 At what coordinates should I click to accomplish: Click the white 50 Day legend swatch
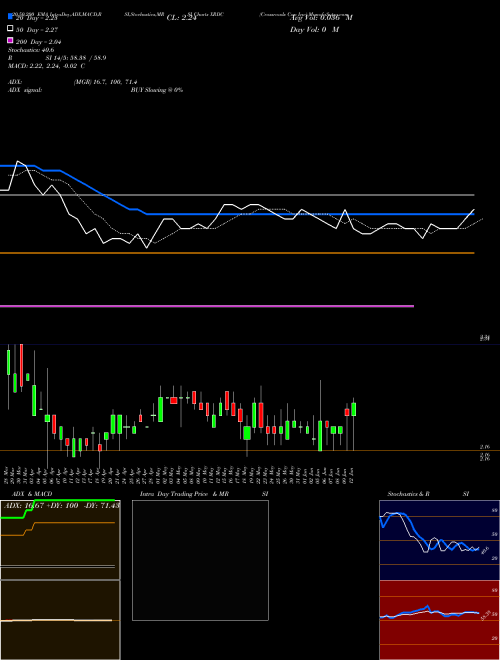click(11, 28)
